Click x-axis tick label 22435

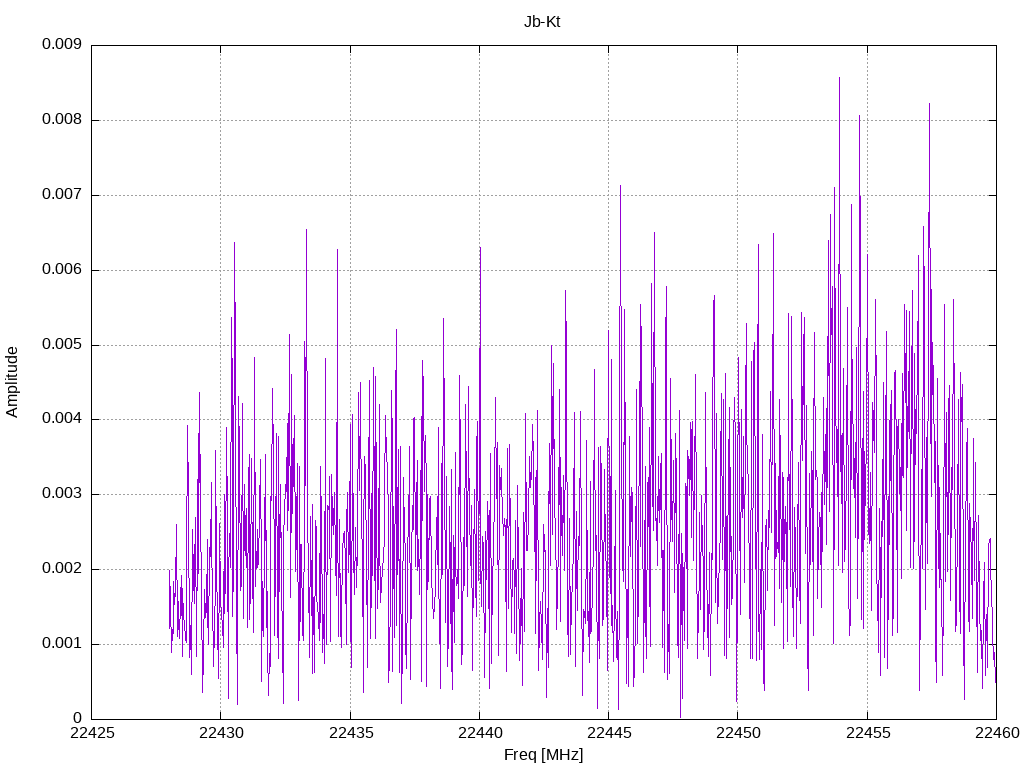click(351, 733)
